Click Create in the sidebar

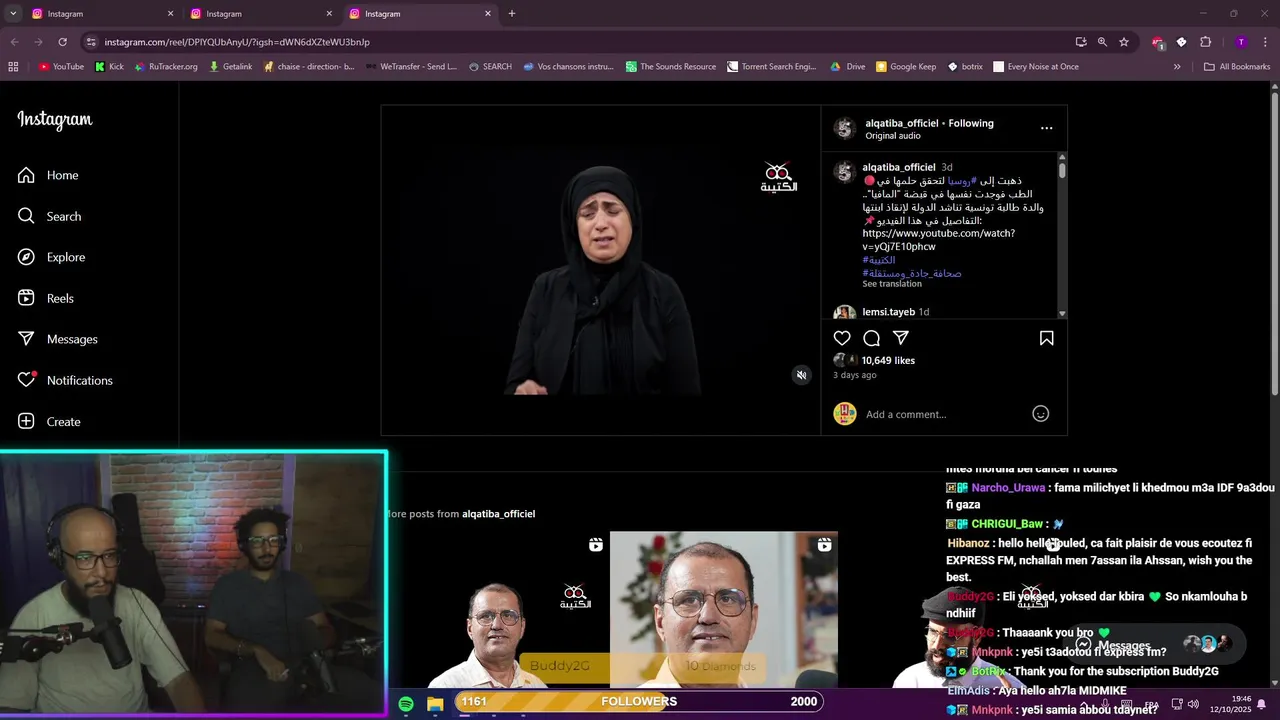[49, 421]
